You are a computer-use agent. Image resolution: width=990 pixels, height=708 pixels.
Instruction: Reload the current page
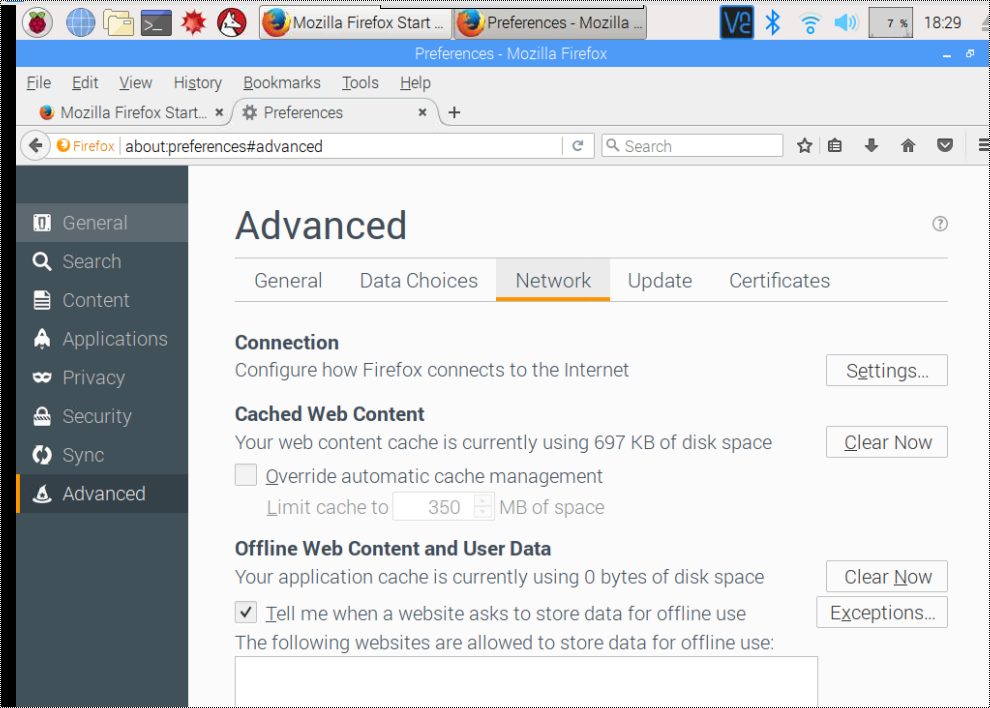coord(578,145)
